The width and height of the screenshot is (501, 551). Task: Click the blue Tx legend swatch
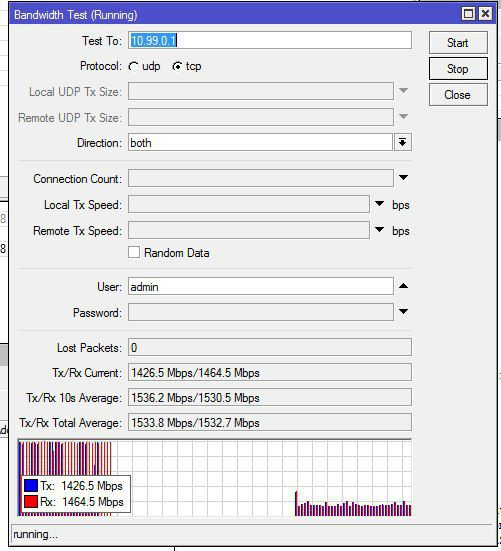31,486
